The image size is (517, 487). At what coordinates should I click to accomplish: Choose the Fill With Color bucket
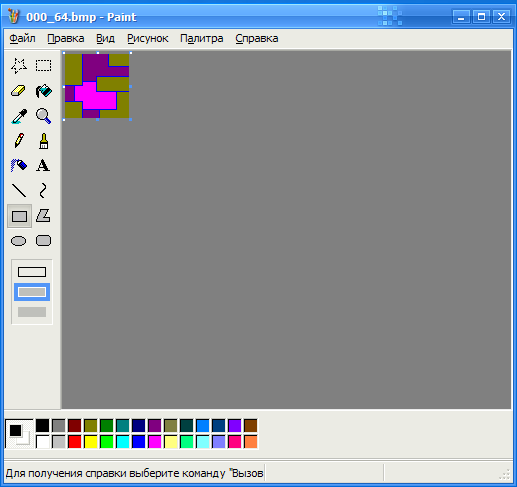(44, 91)
